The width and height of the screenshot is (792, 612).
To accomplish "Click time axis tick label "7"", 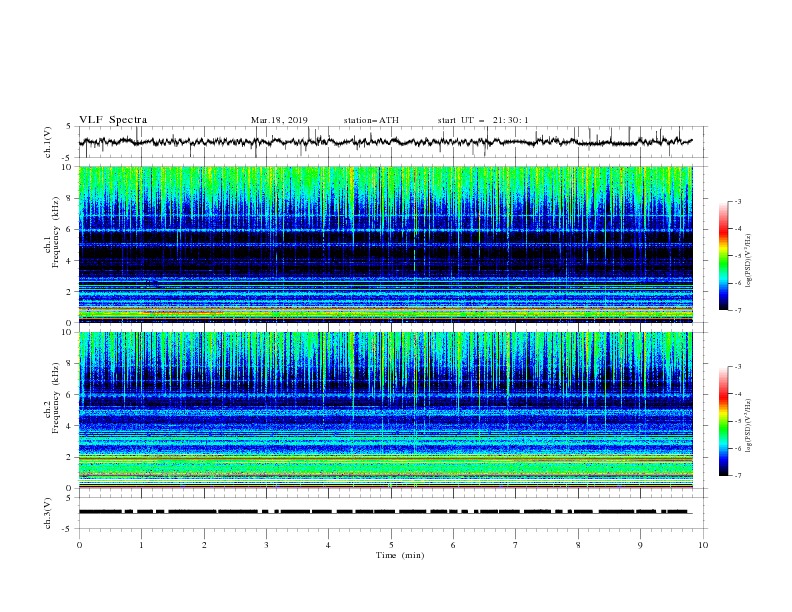I will pos(516,545).
